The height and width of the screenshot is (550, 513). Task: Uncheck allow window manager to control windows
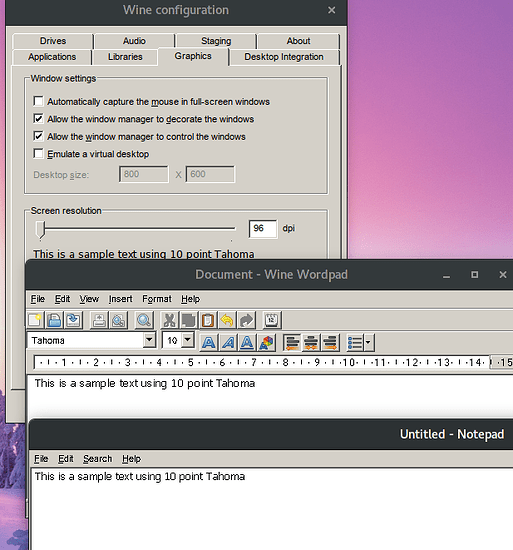coord(38,136)
